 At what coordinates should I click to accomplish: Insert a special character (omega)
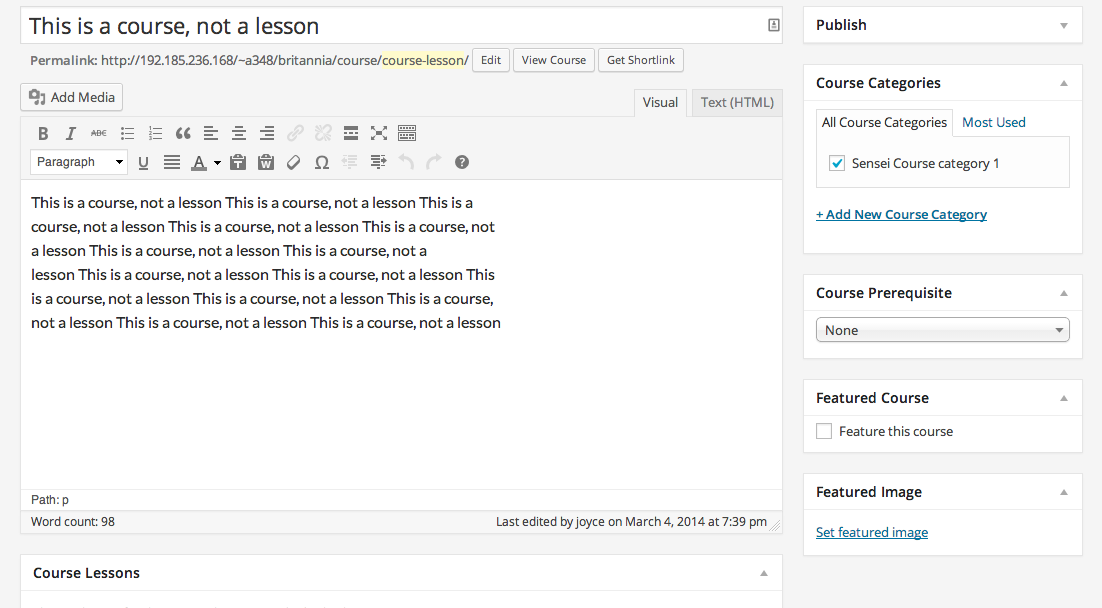(322, 162)
